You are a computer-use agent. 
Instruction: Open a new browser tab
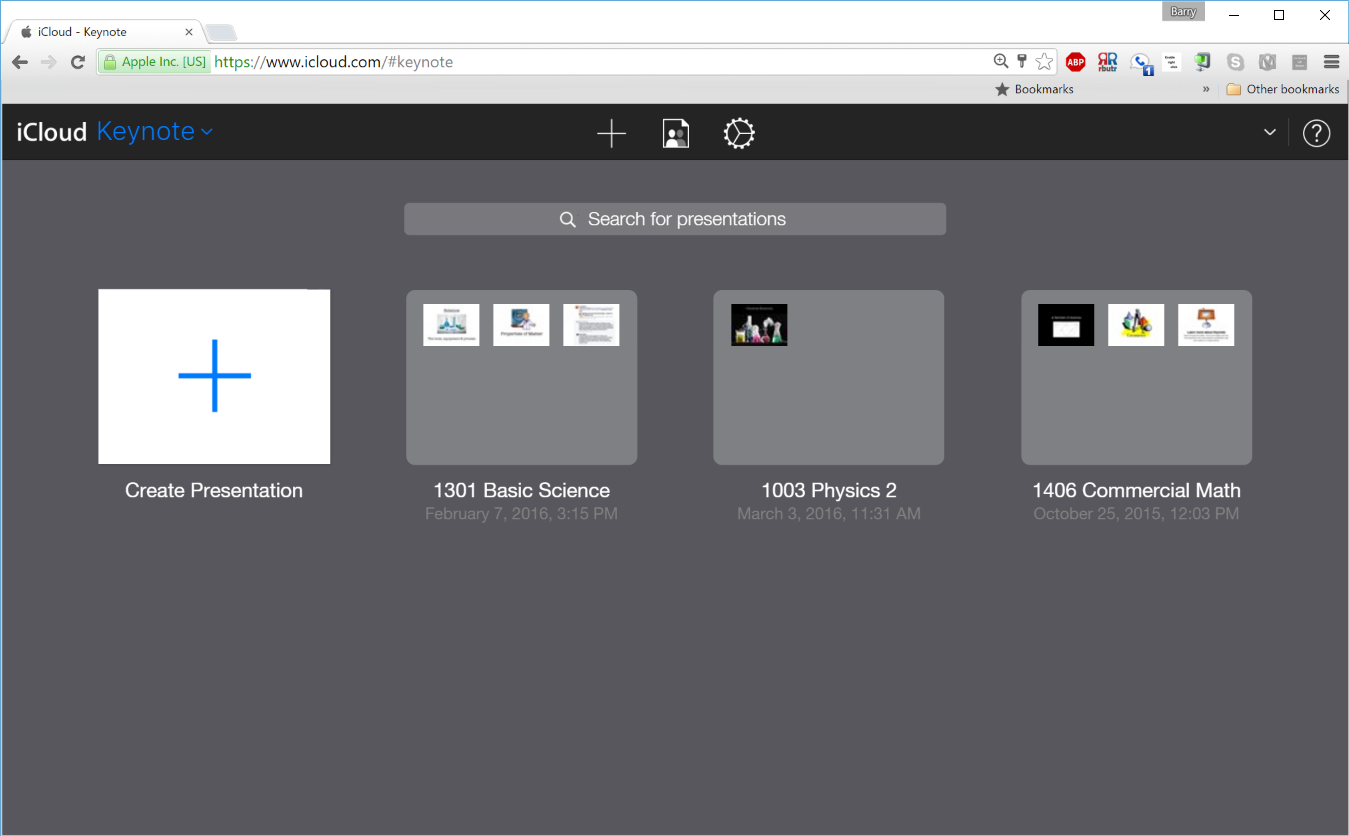220,32
